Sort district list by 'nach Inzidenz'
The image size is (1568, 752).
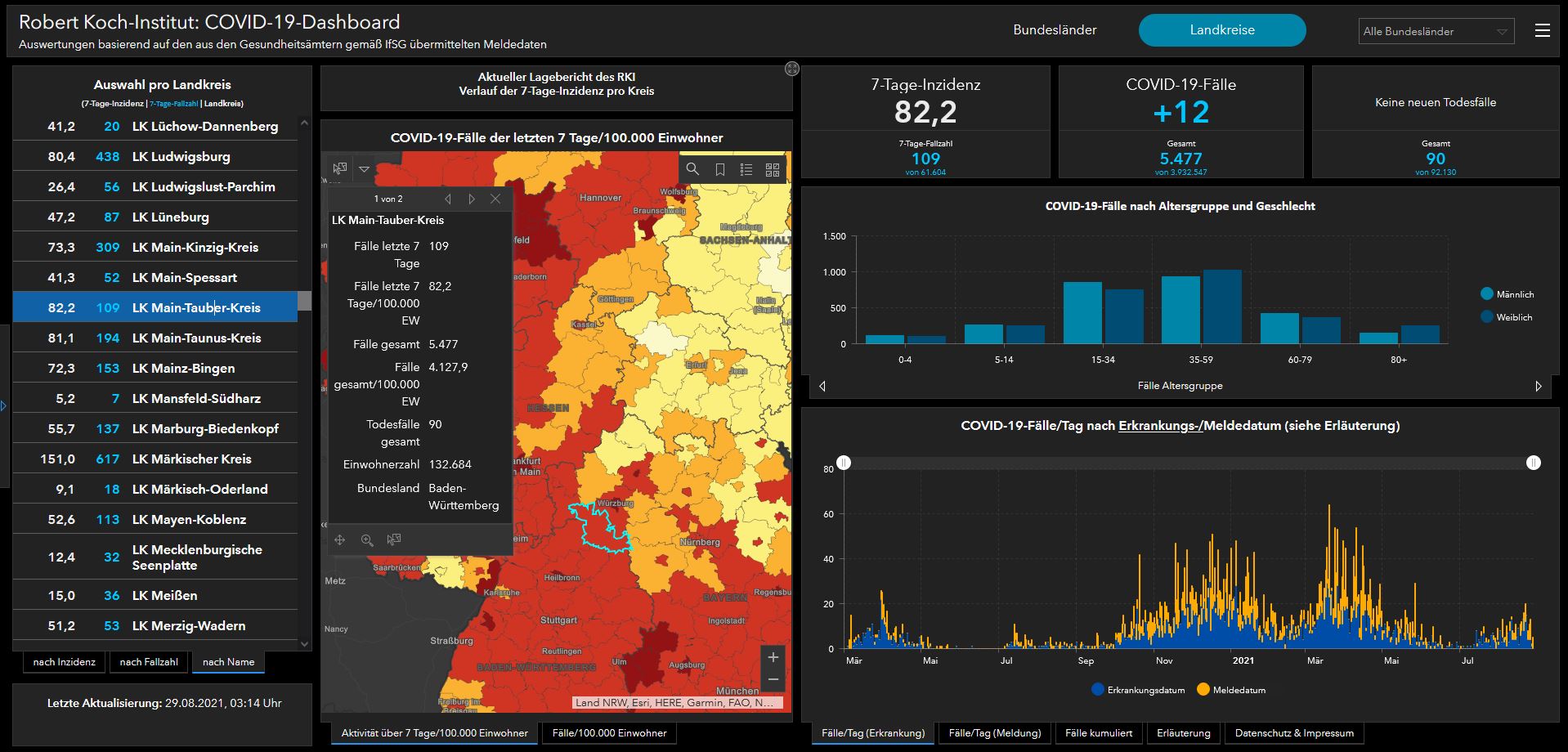[65, 662]
